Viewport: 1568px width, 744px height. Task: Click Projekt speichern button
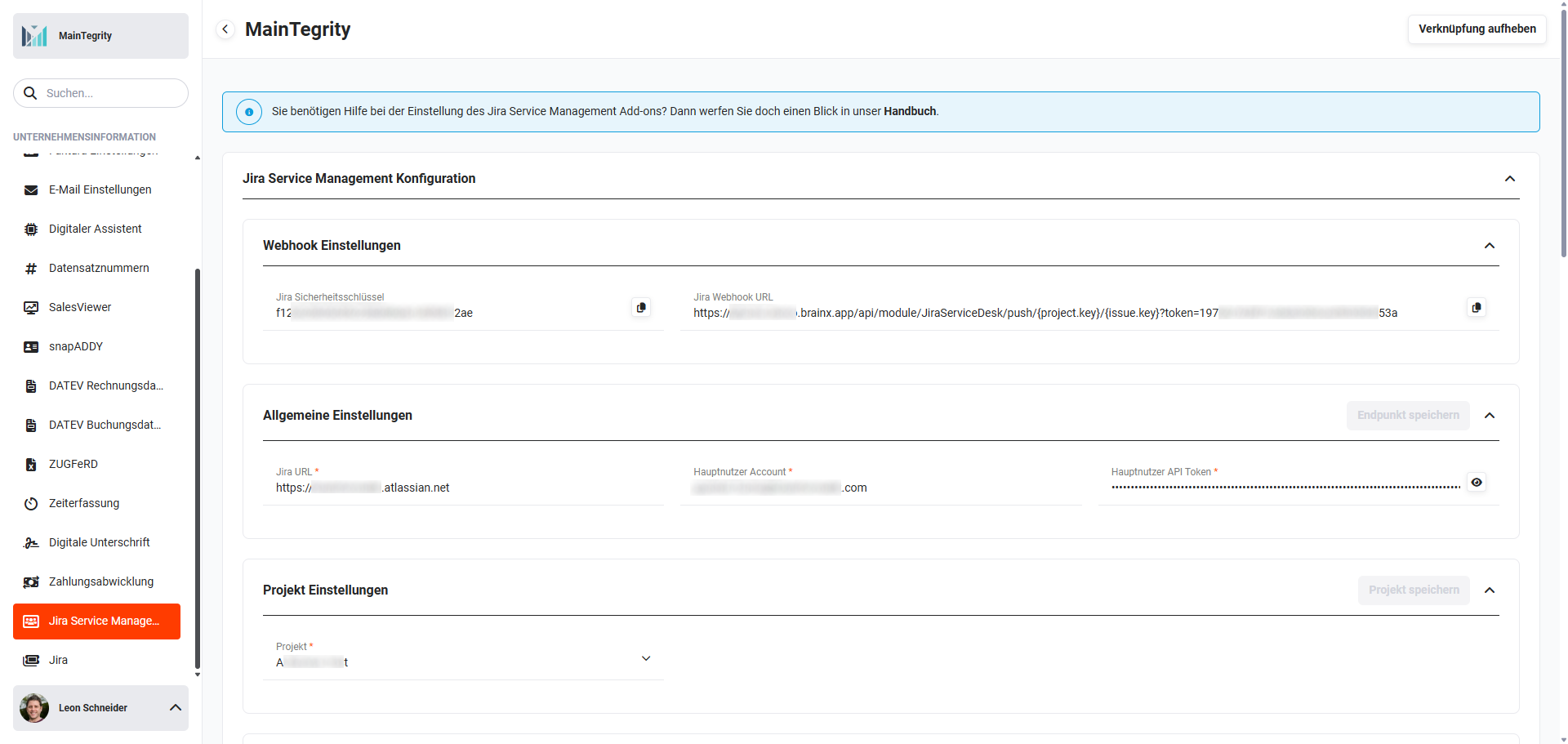[1414, 590]
